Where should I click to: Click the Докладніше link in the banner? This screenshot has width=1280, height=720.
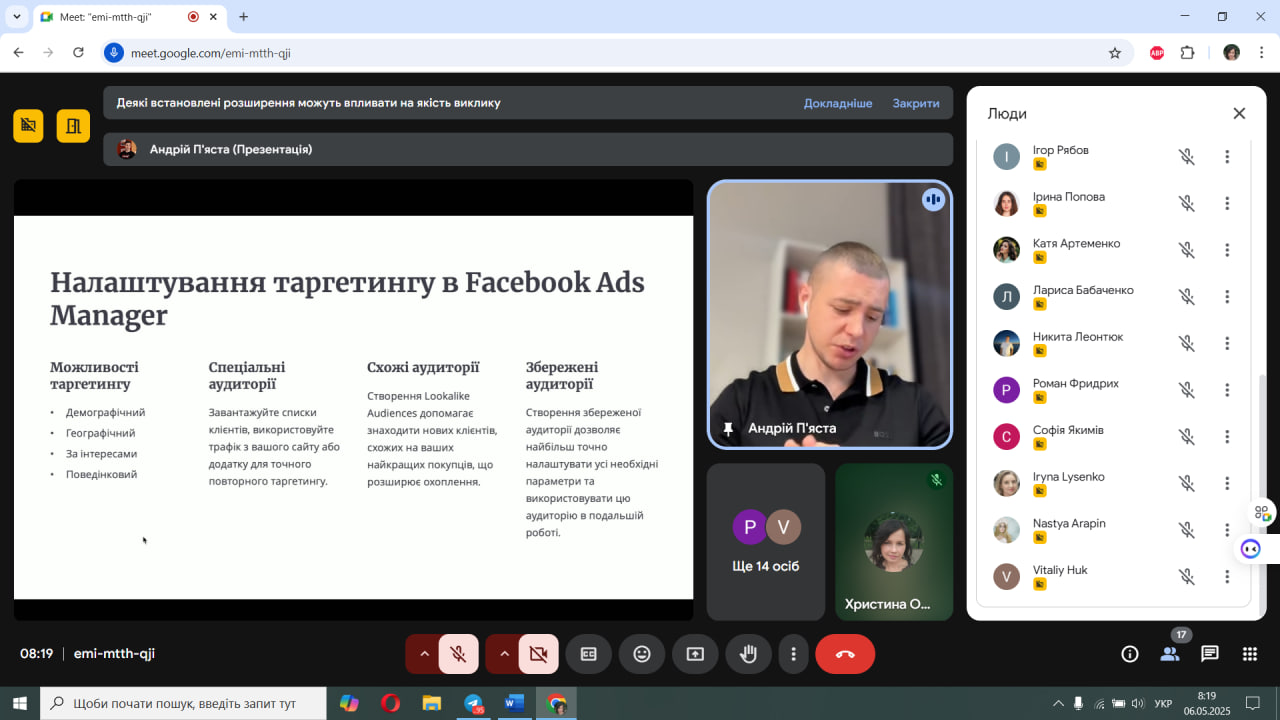point(838,103)
